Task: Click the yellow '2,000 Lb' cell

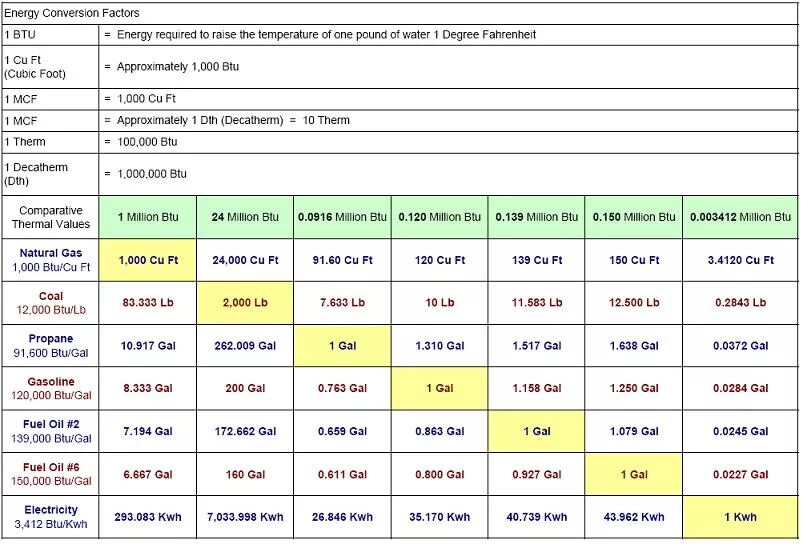Action: tap(245, 303)
